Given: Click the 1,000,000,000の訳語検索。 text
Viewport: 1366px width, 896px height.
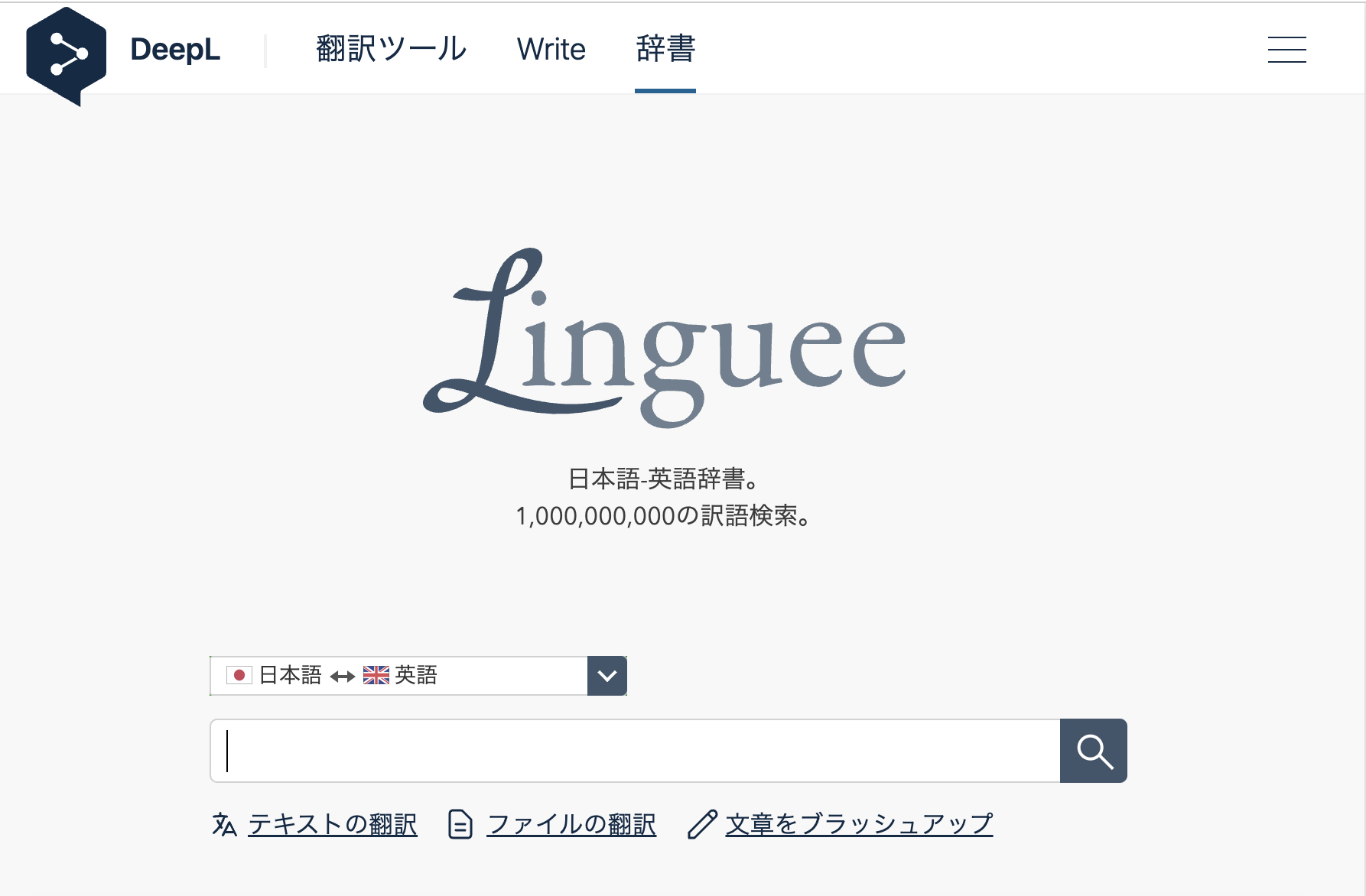Looking at the screenshot, I should tap(665, 516).
